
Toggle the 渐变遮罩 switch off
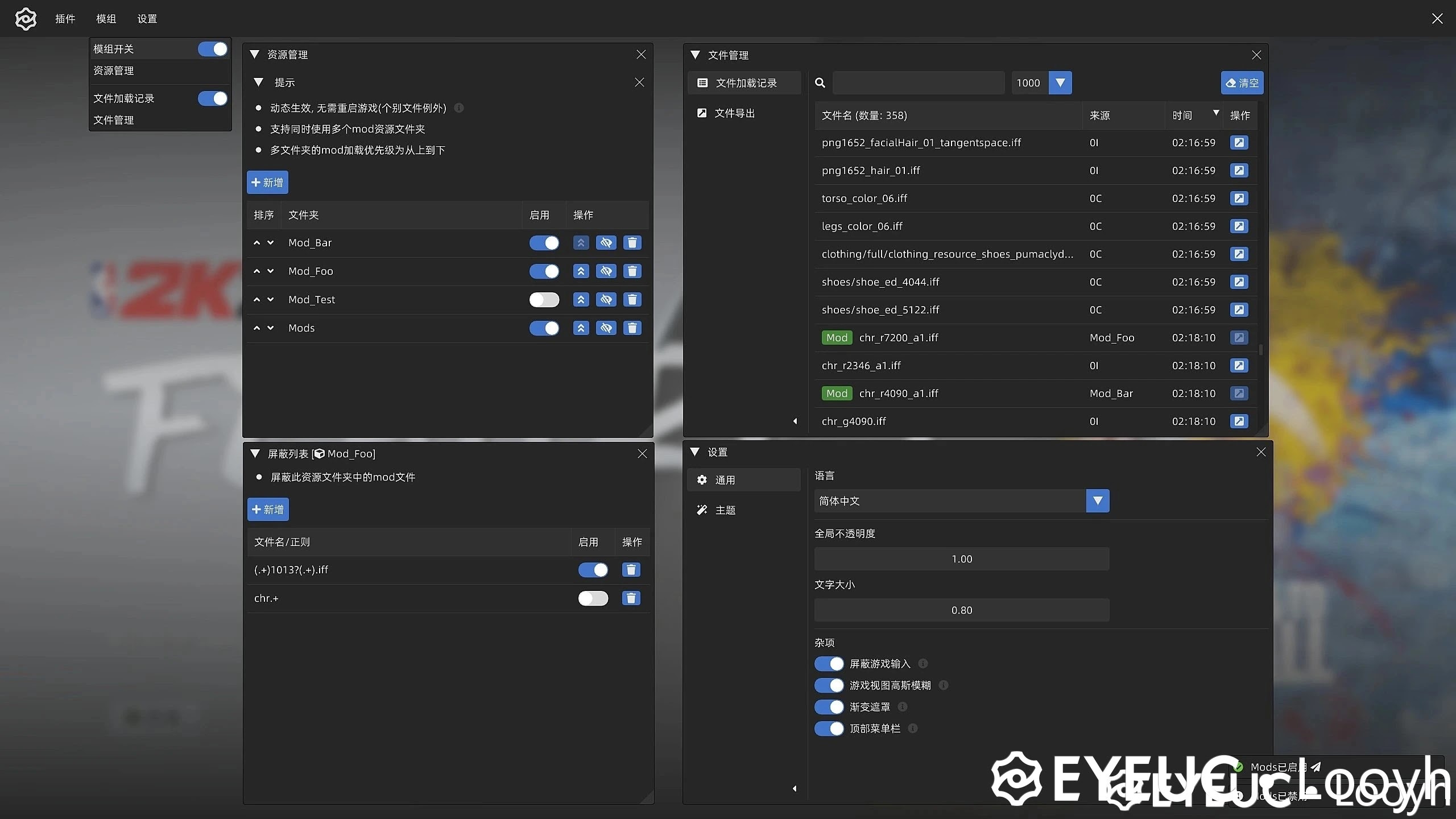click(829, 707)
